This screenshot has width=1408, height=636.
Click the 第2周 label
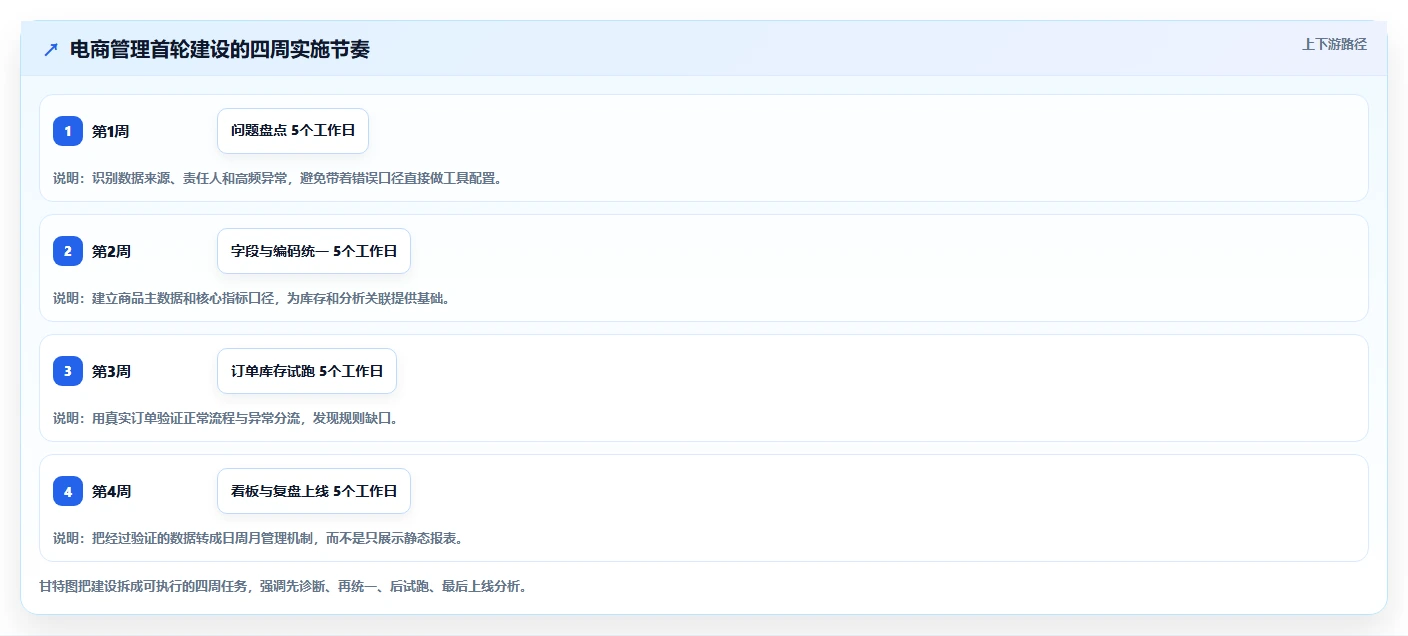point(111,251)
